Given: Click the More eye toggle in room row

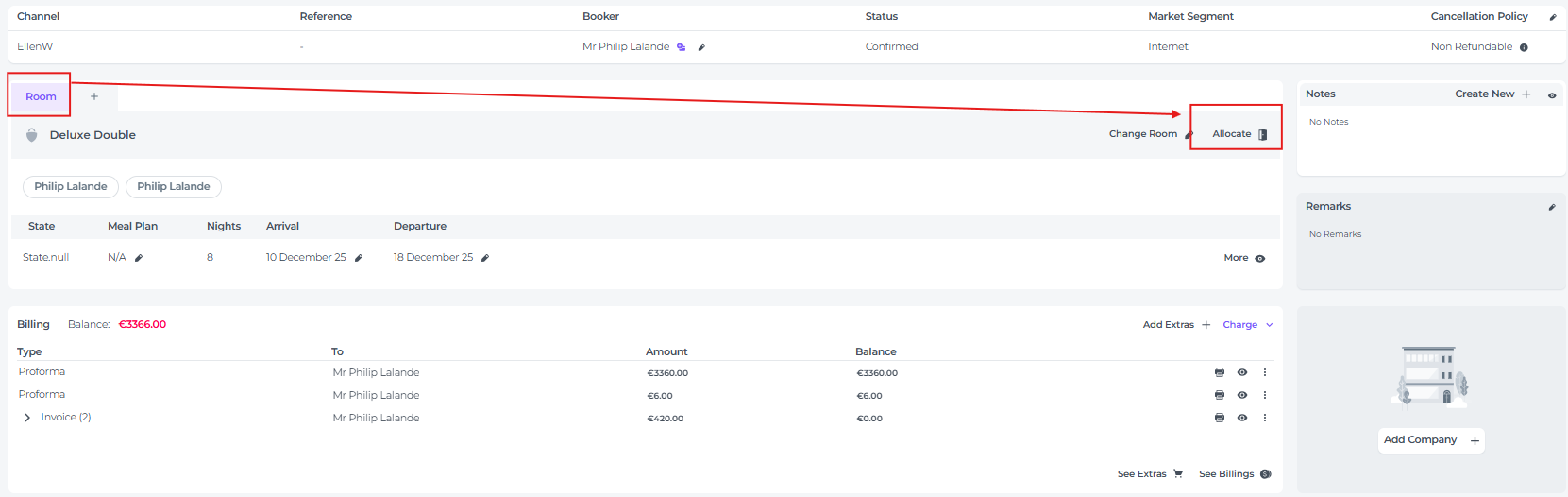Looking at the screenshot, I should click(x=1259, y=258).
